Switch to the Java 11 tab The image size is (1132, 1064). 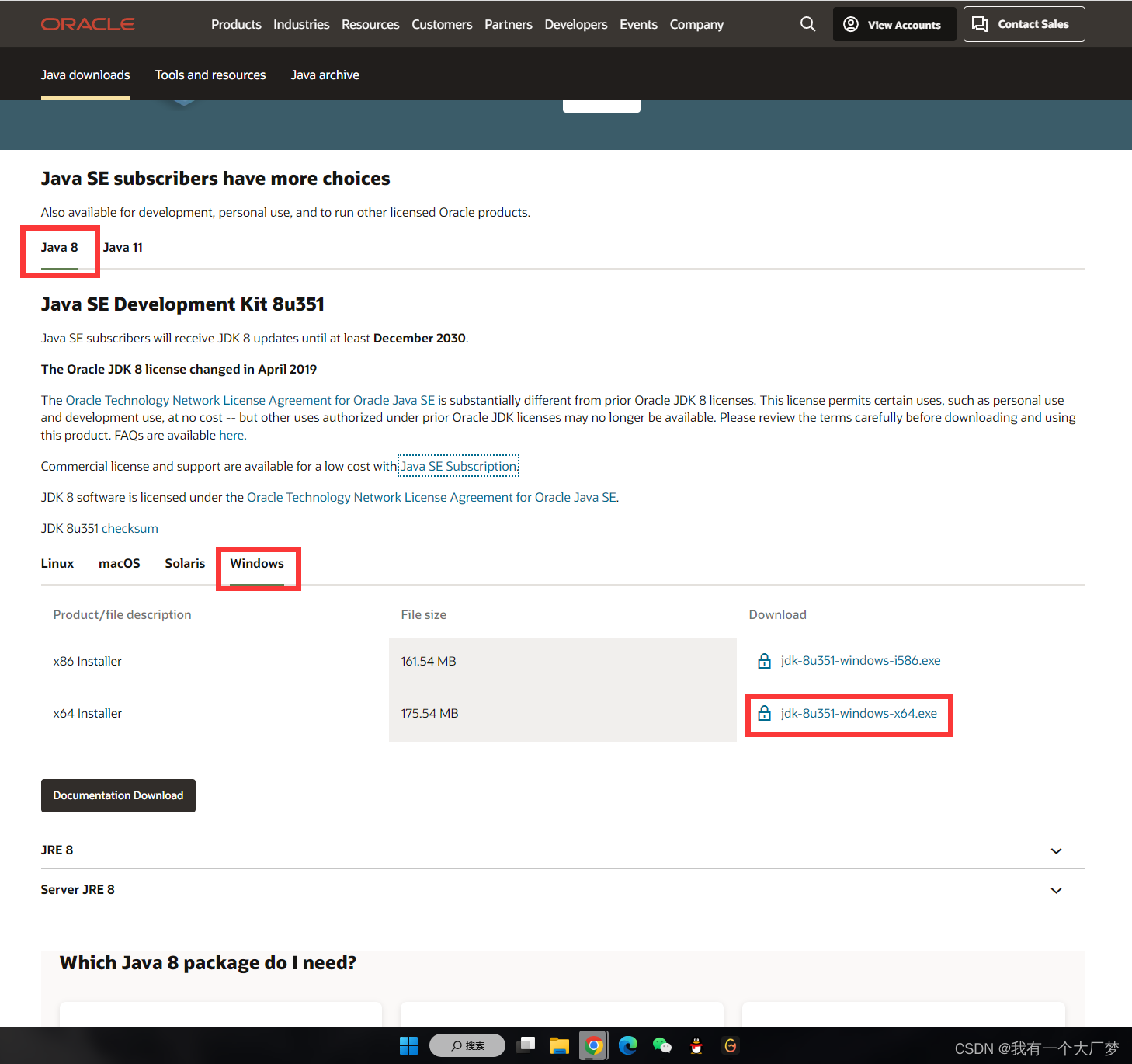tap(123, 247)
